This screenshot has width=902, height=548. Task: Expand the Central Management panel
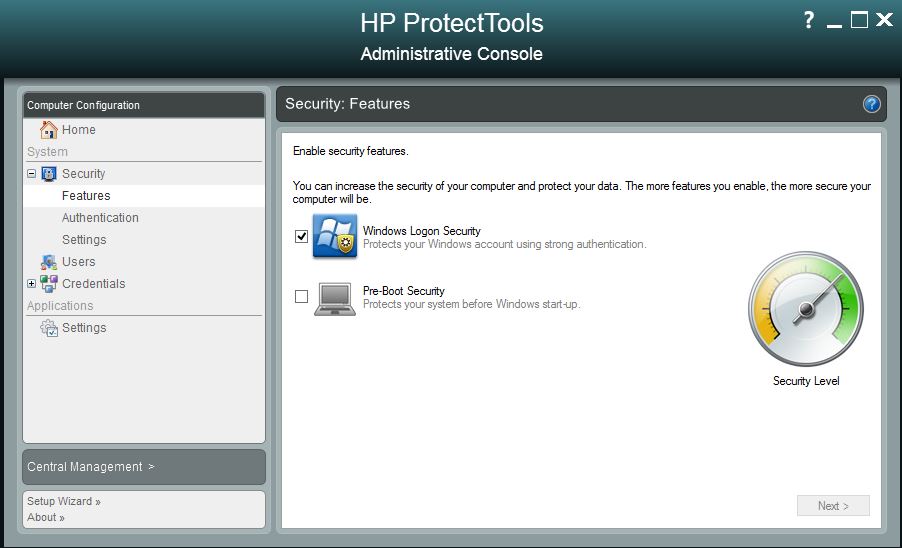click(144, 467)
